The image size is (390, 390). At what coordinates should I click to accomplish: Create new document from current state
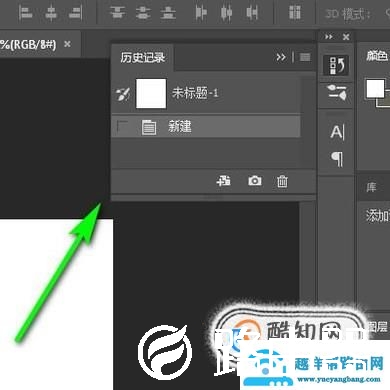[223, 181]
